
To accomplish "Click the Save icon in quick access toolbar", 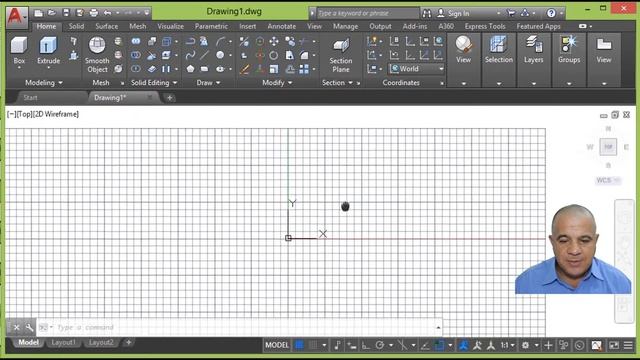I will pos(66,13).
